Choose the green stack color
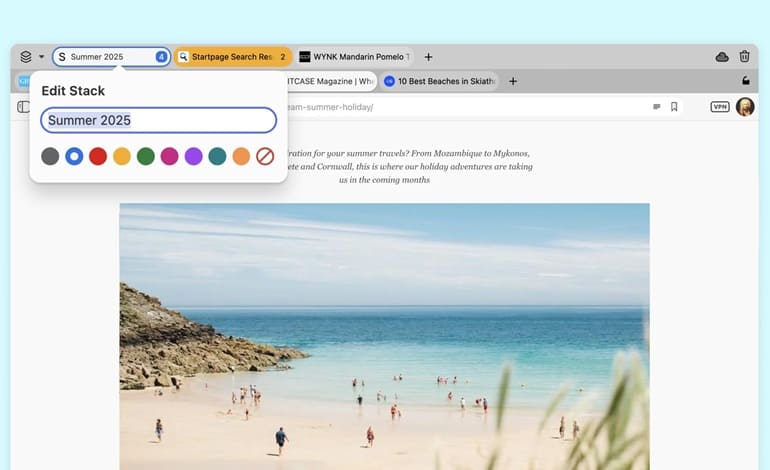The image size is (770, 470). point(146,156)
